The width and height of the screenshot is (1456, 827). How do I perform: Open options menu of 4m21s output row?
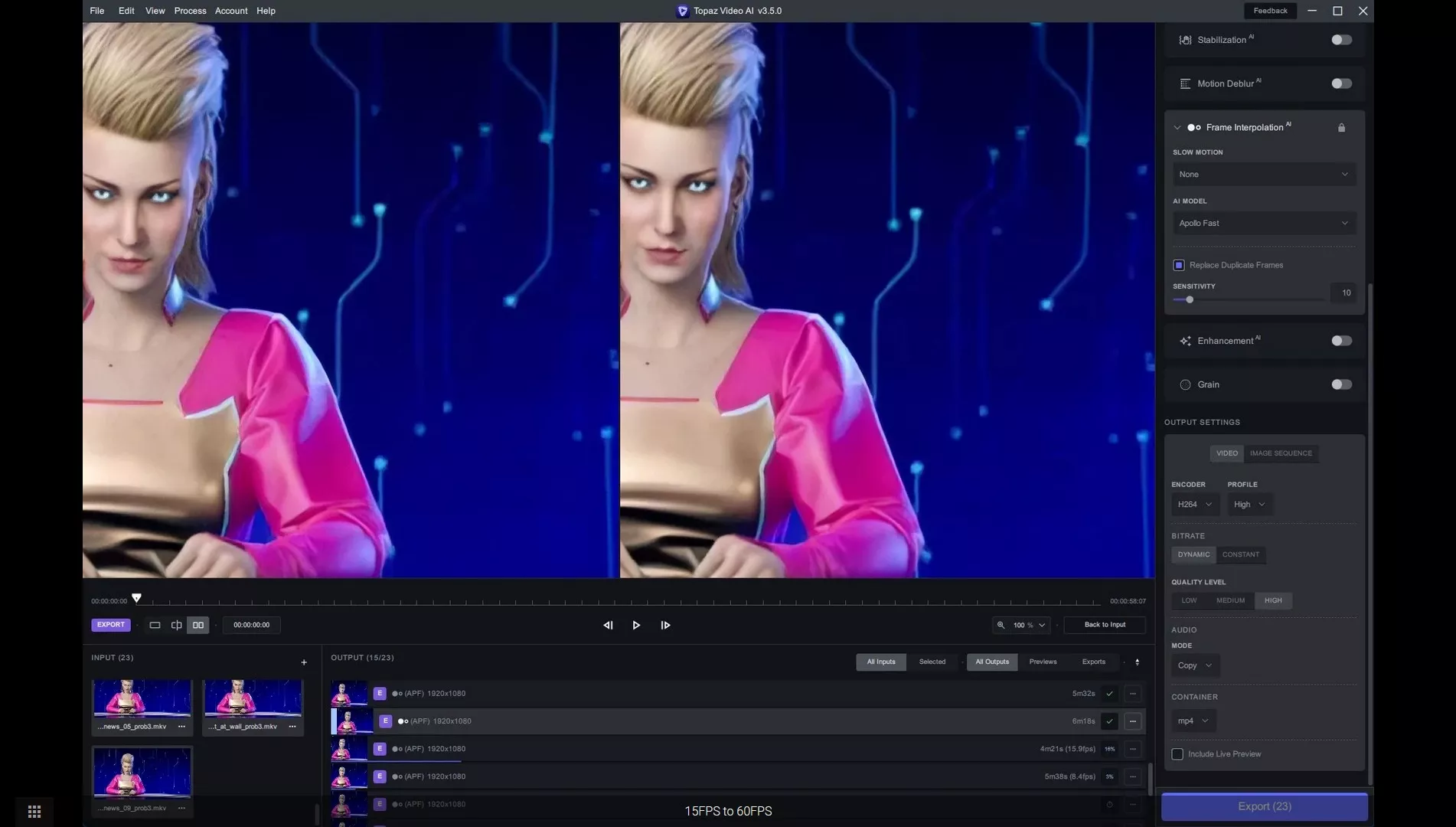[1133, 749]
